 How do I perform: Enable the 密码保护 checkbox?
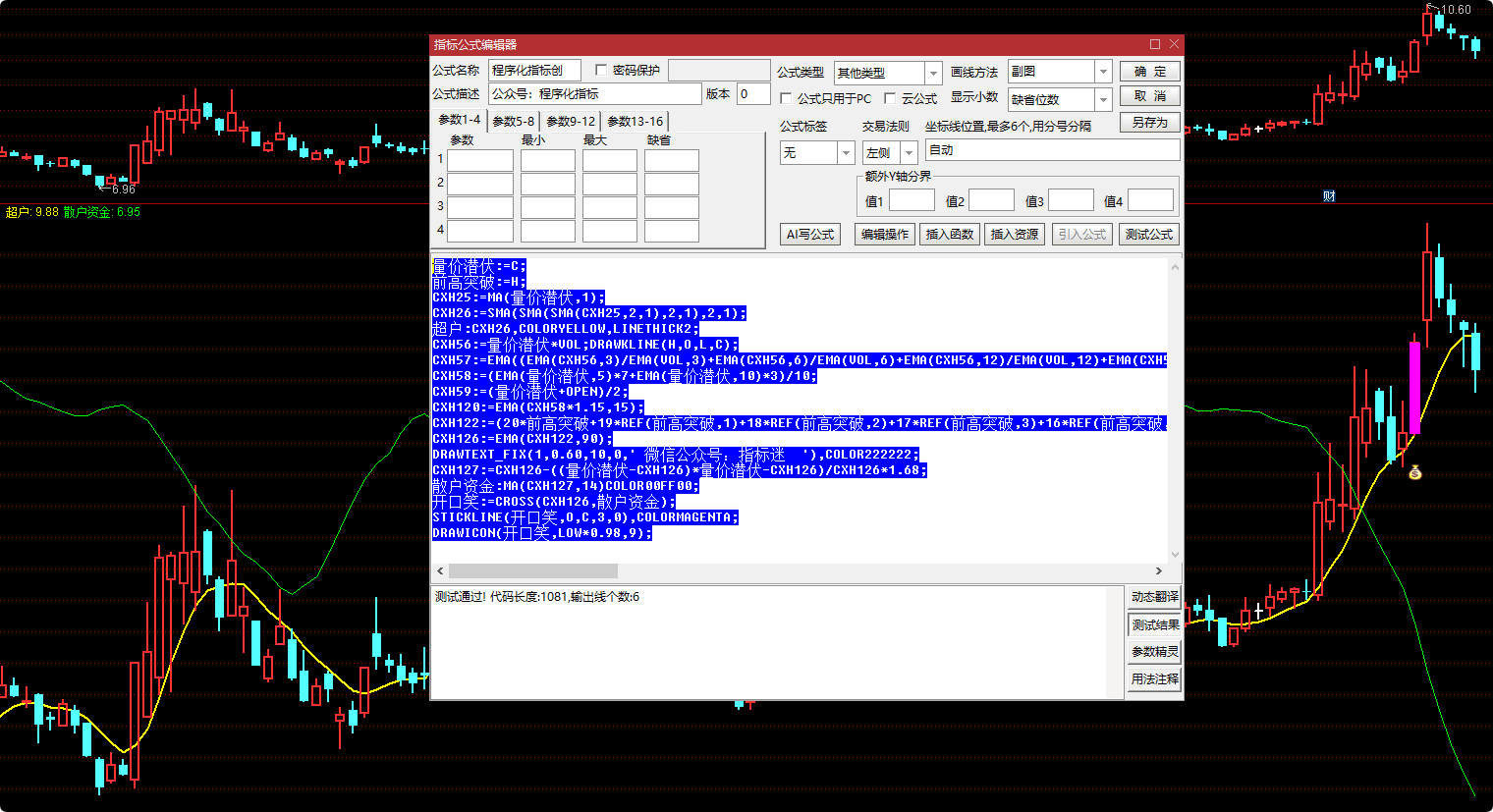coord(601,71)
